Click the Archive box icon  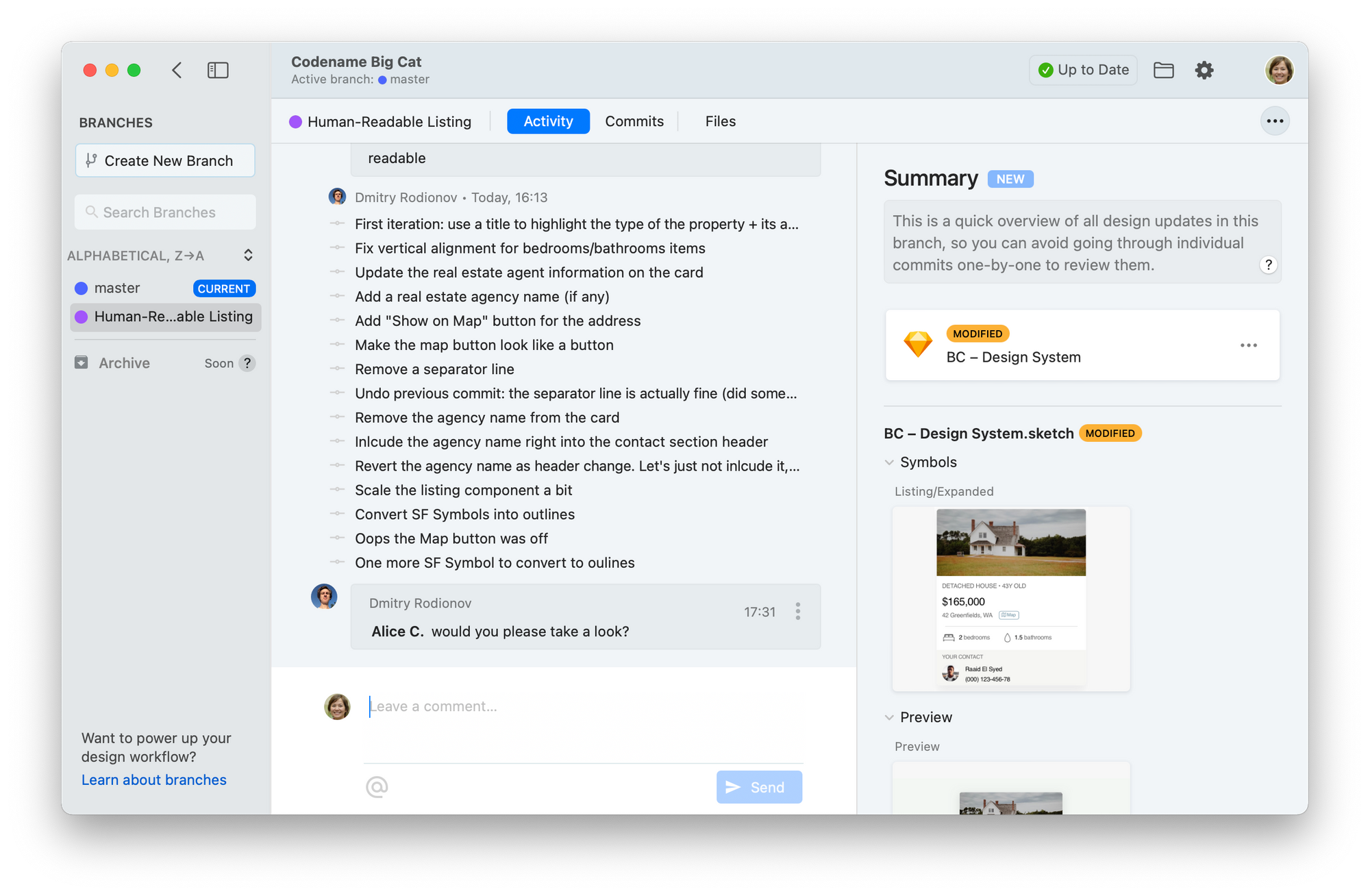pyautogui.click(x=81, y=362)
